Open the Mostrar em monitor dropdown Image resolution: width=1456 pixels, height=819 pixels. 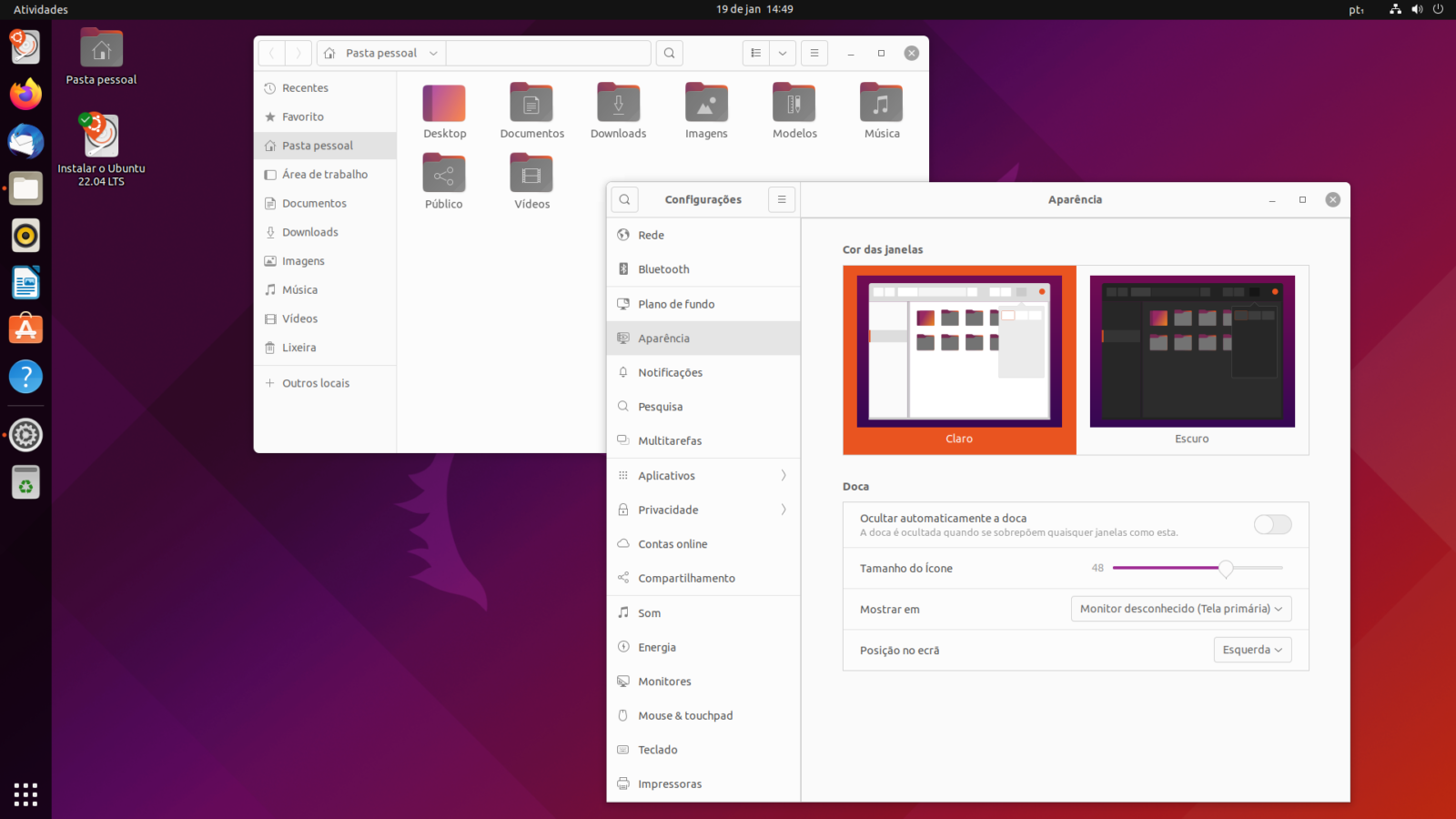click(x=1180, y=608)
